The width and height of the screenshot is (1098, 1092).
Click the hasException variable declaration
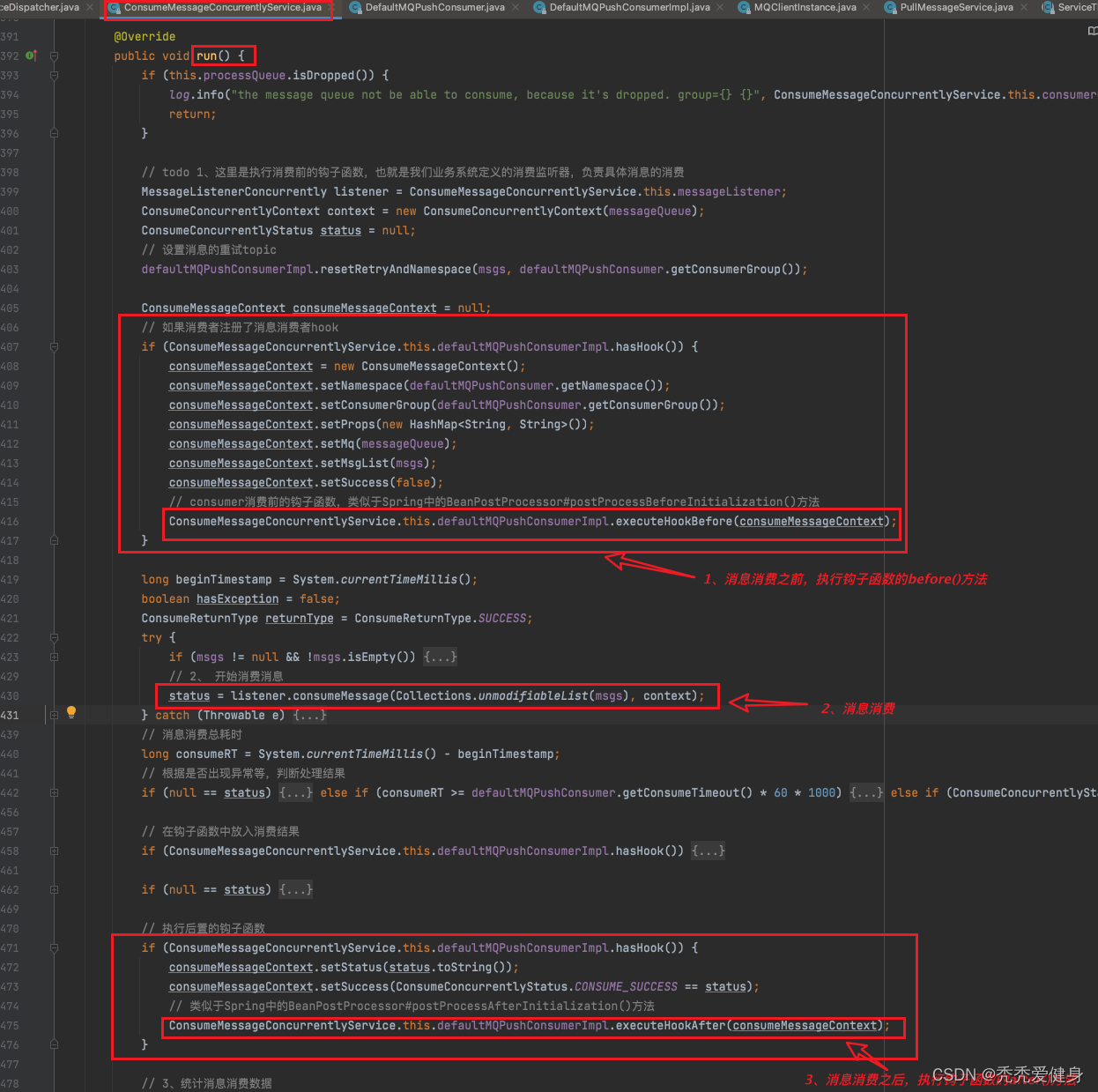[x=237, y=598]
